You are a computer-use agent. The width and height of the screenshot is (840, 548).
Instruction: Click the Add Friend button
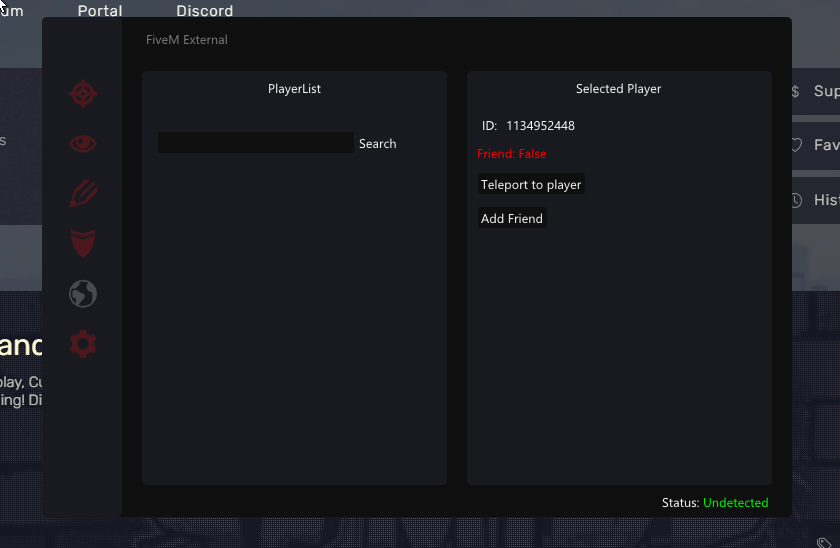[512, 219]
